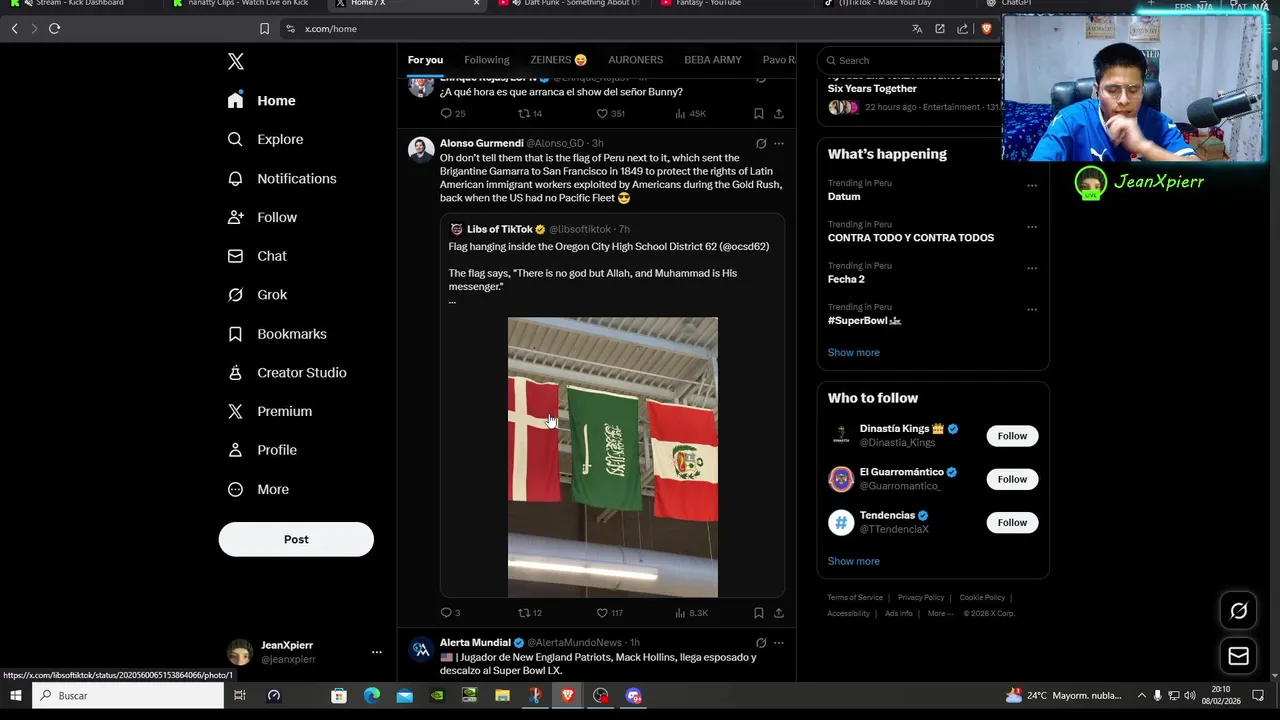Follow Dinastía Kings
Viewport: 1280px width, 720px height.
click(1012, 436)
